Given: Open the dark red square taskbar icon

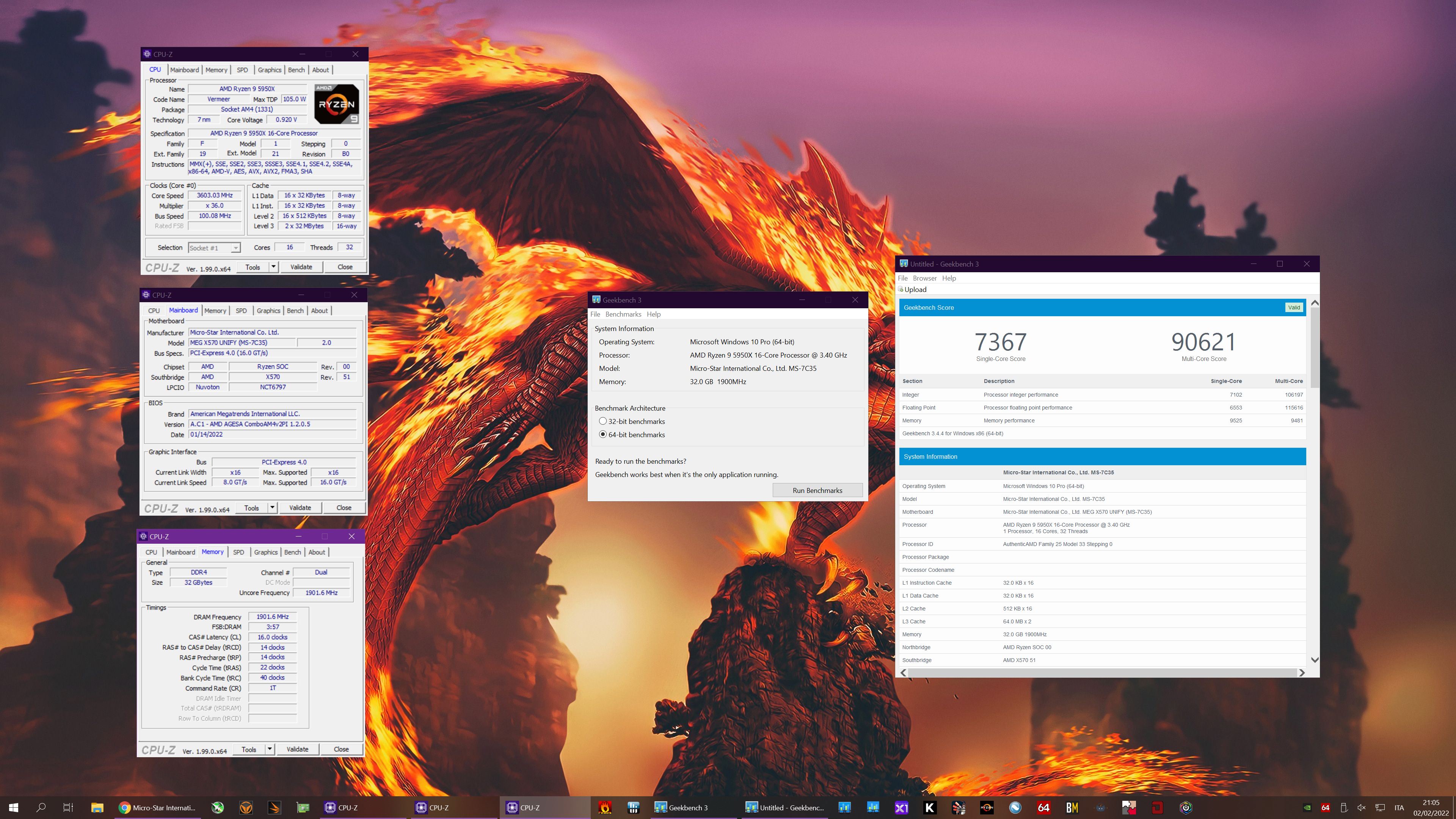Looking at the screenshot, I should (x=1158, y=808).
